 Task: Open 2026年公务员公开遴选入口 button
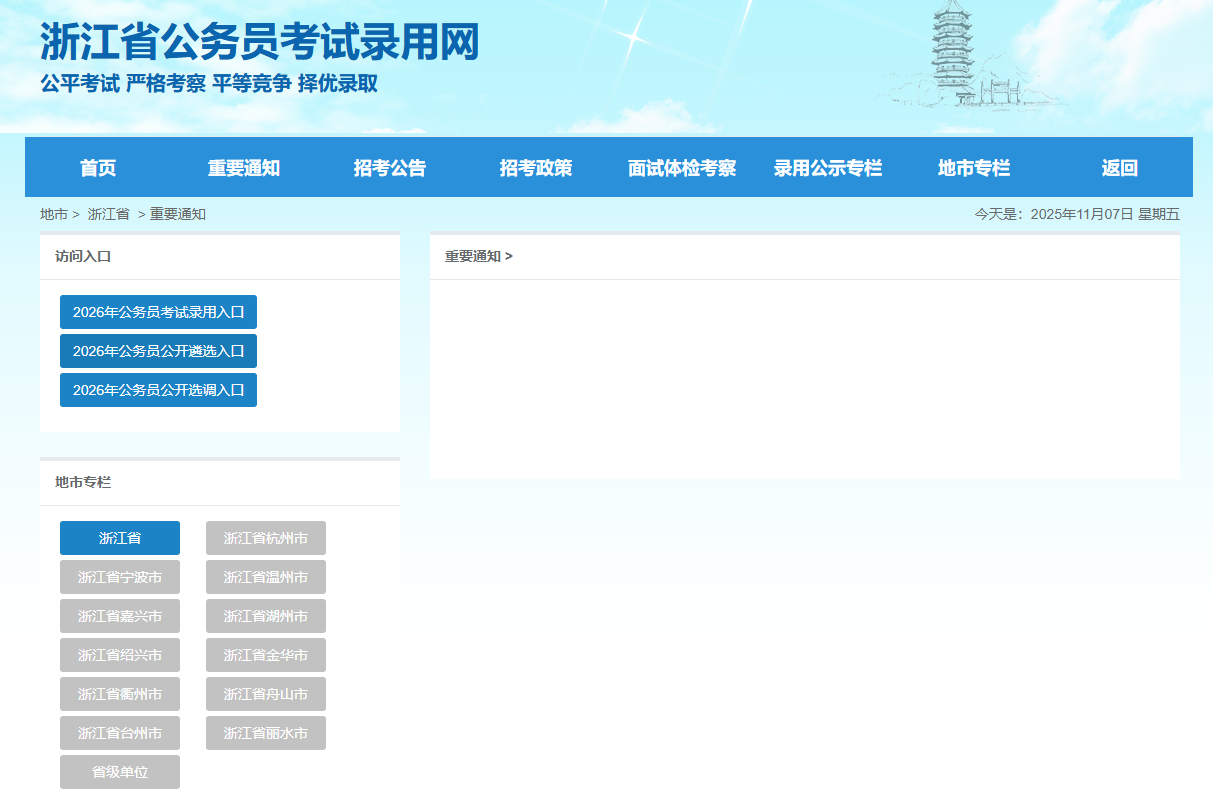pyautogui.click(x=158, y=351)
